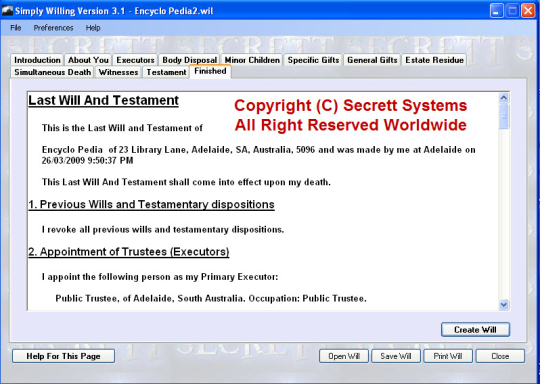
Task: Click the Create Will button
Action: coord(475,330)
